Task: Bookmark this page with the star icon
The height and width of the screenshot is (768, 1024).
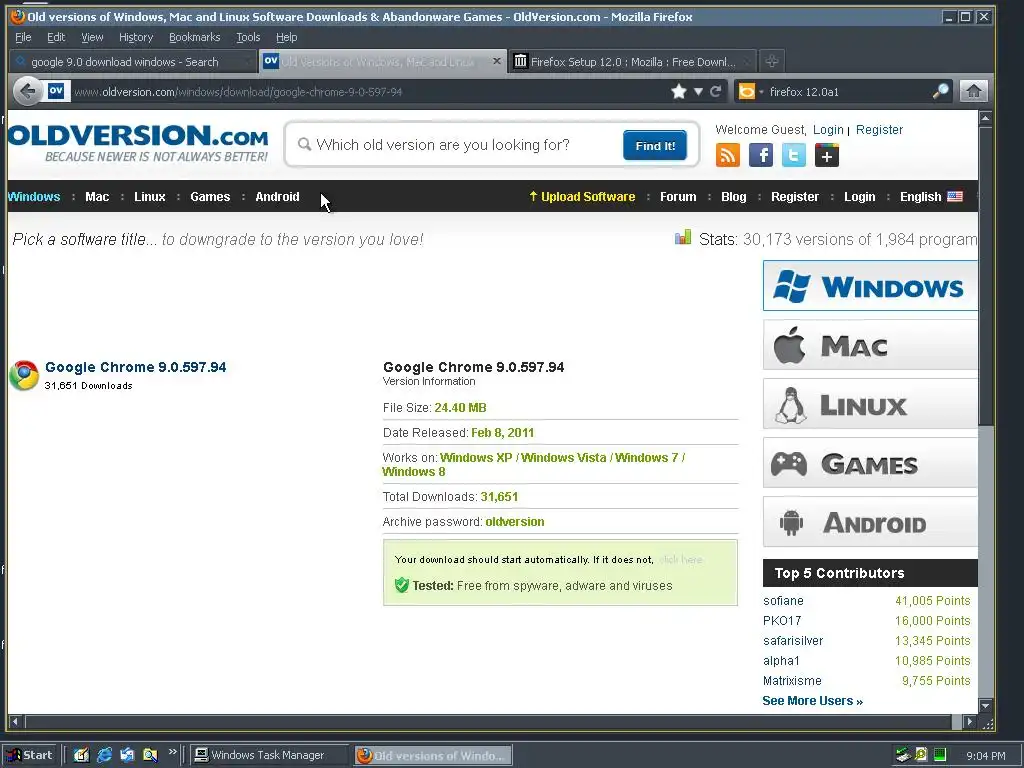Action: (679, 91)
